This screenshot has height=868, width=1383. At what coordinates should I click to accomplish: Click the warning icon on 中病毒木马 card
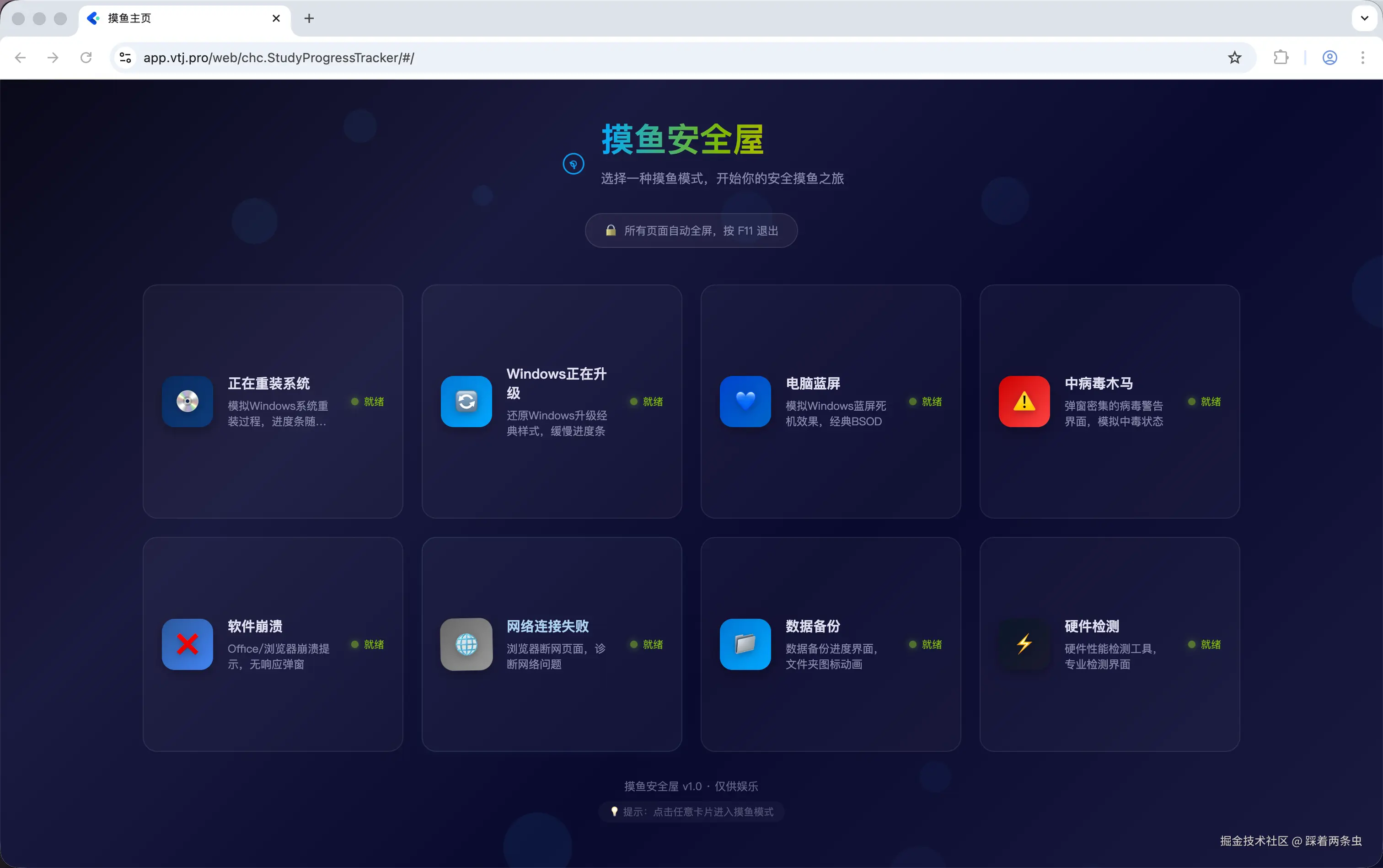(x=1024, y=401)
